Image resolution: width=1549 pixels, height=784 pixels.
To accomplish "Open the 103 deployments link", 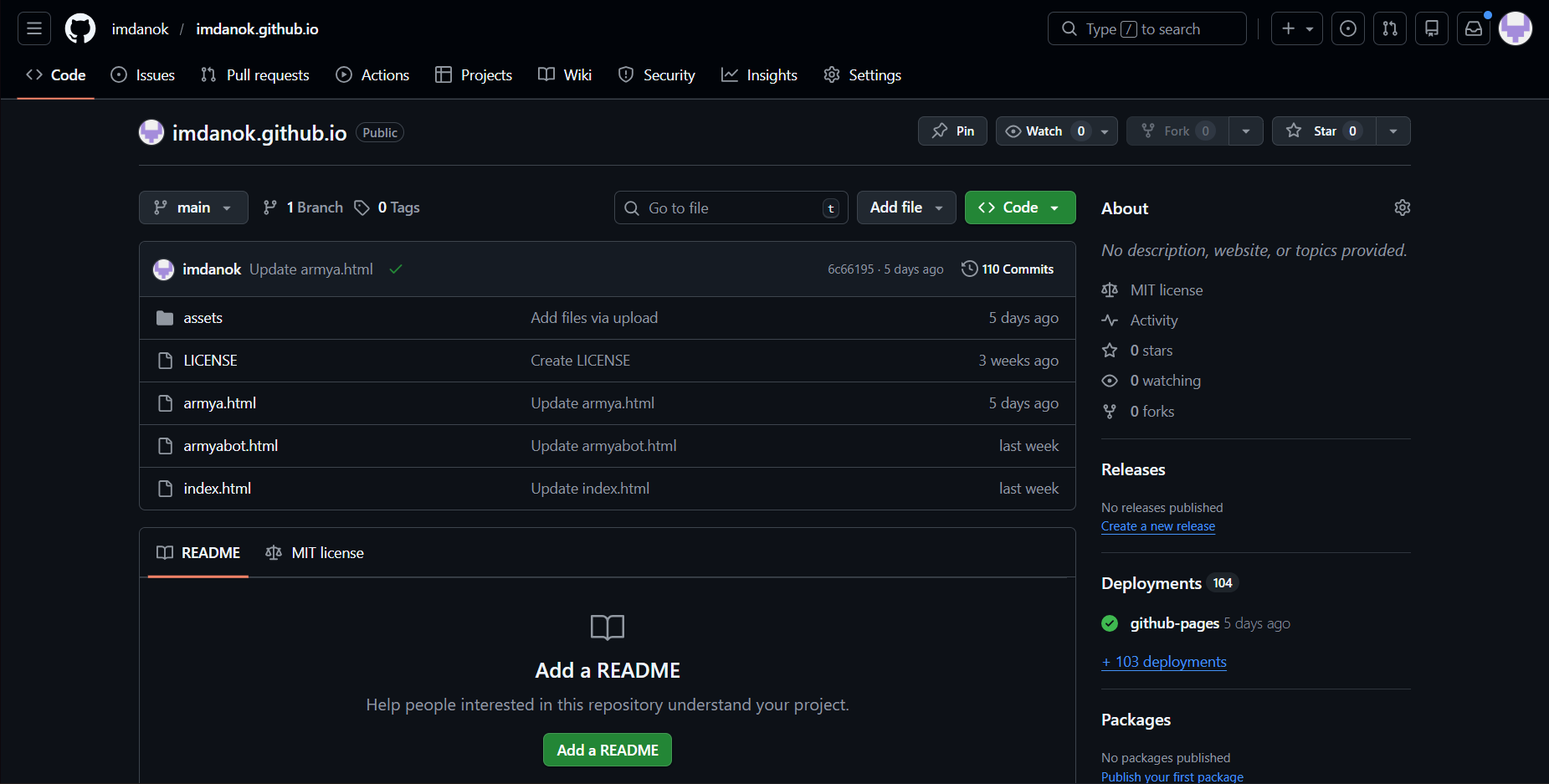I will [x=1164, y=662].
